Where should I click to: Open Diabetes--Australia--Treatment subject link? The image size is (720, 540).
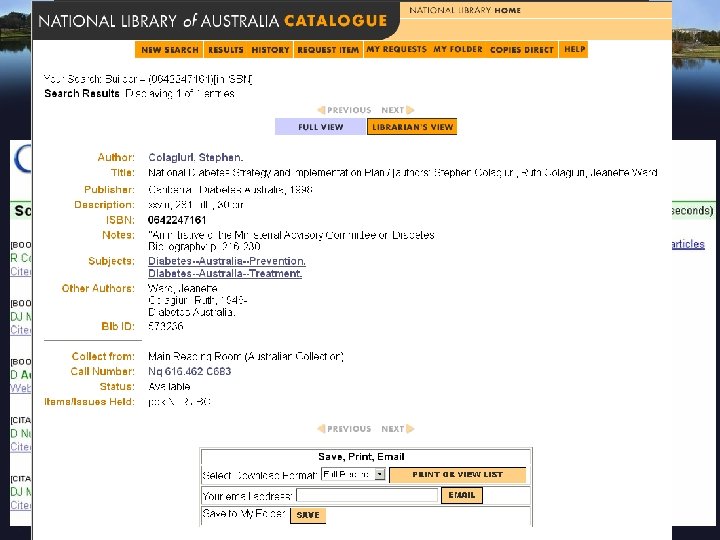(x=225, y=273)
